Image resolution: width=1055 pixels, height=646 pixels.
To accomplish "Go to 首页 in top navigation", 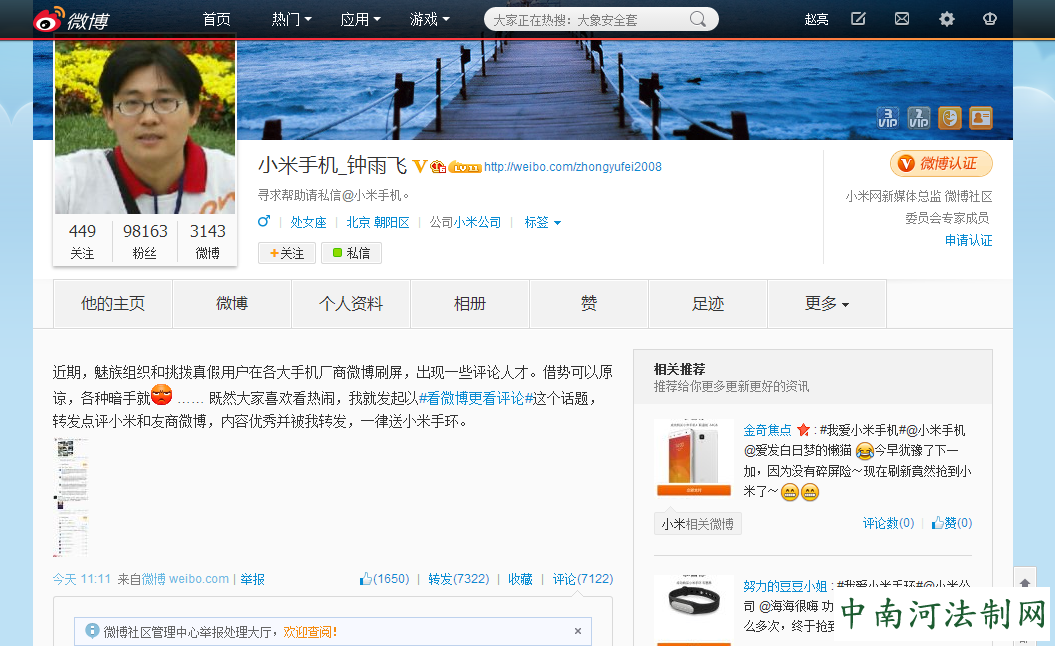I will coord(217,20).
